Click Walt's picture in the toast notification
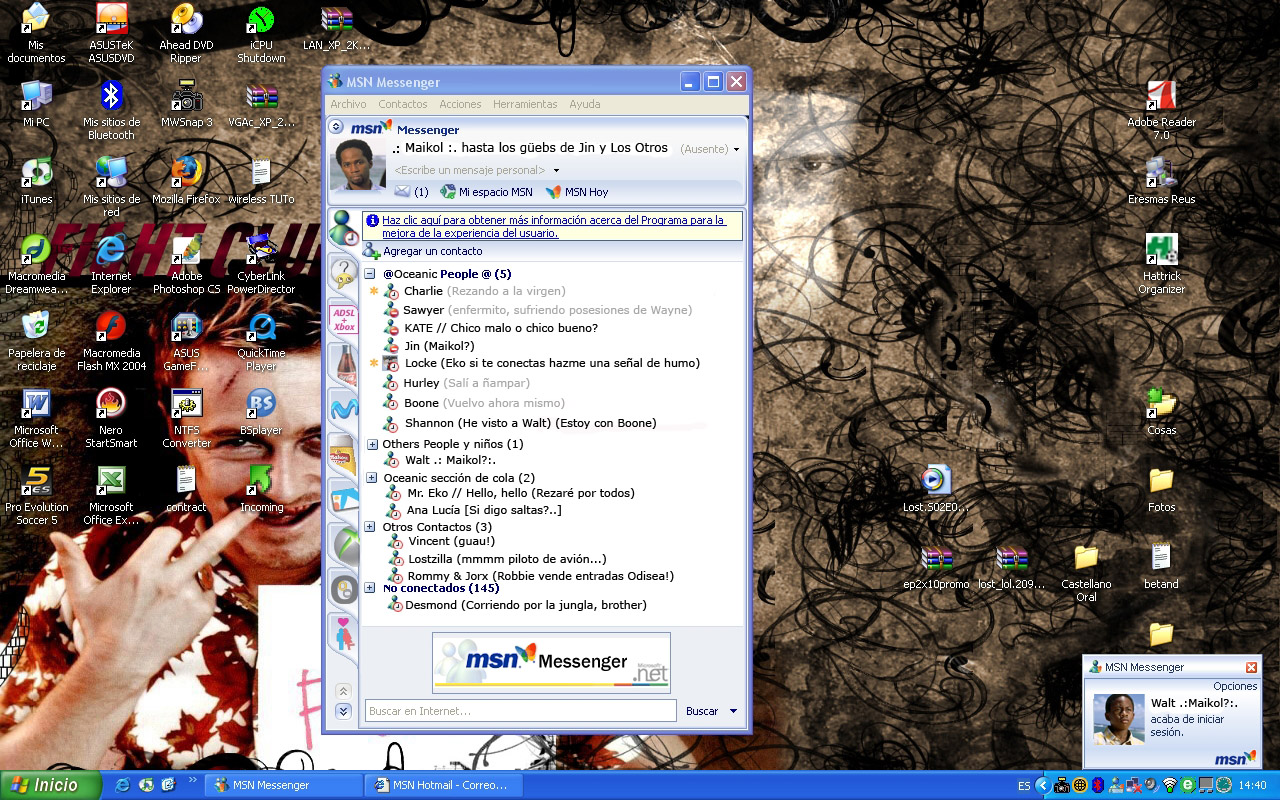This screenshot has width=1280, height=800. 1119,719
